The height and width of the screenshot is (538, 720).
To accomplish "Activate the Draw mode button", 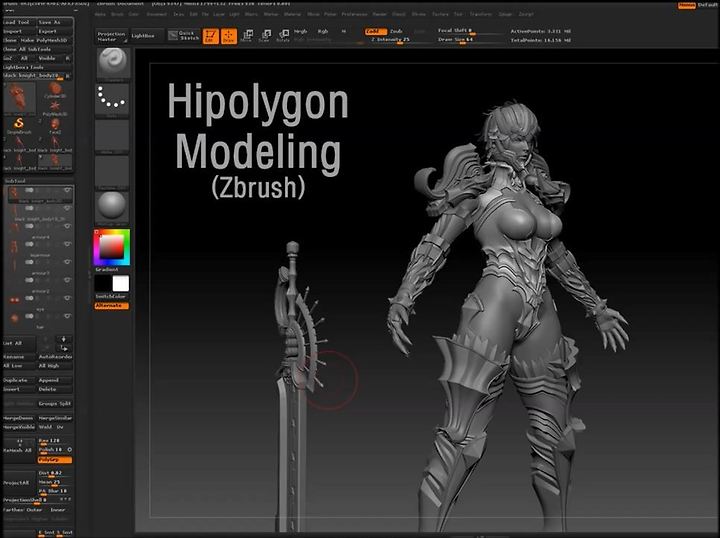I will [x=229, y=36].
